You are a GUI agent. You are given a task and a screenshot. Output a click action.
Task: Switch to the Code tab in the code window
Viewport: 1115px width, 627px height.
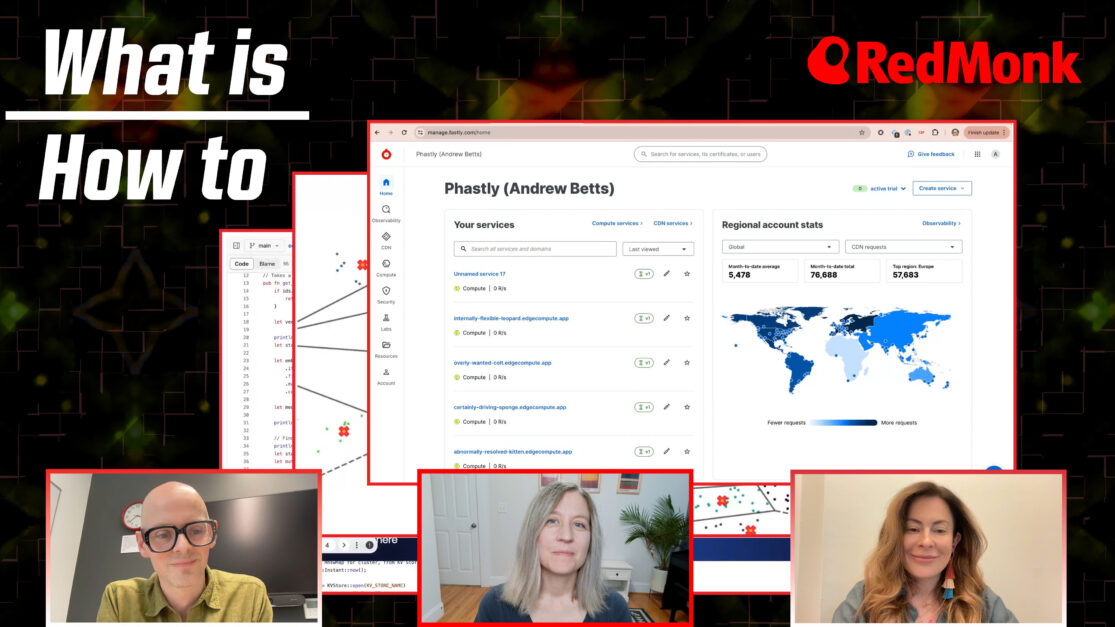[242, 264]
